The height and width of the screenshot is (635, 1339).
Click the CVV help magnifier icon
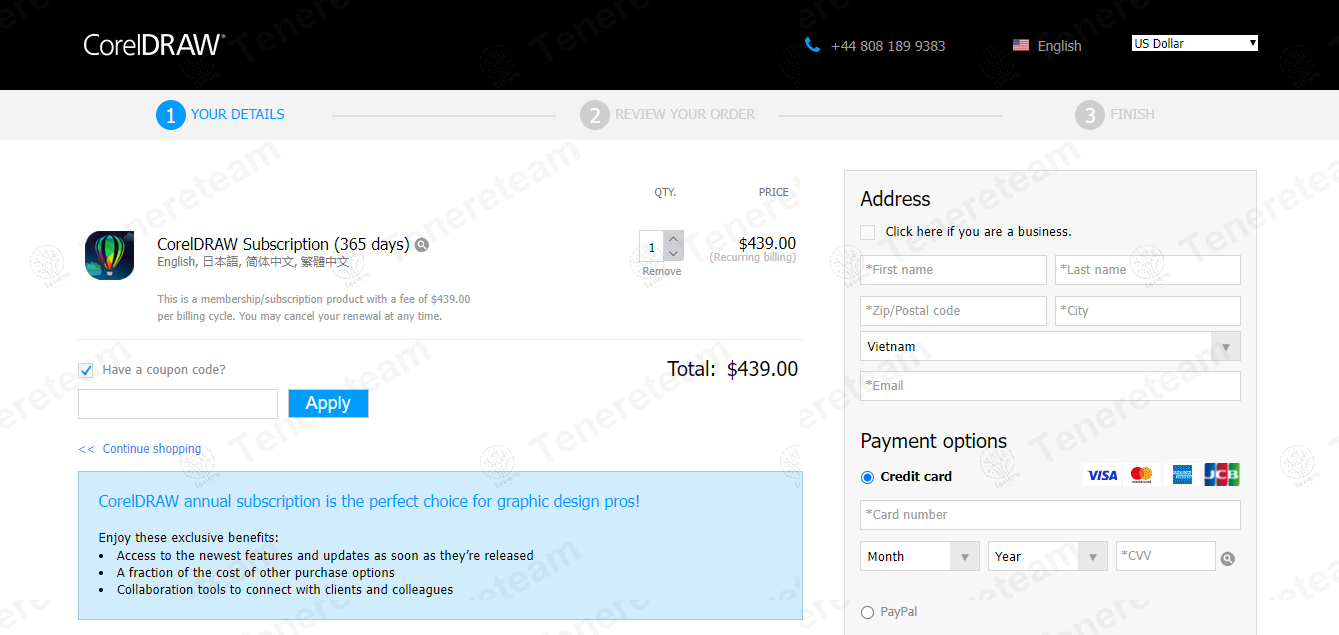[x=1228, y=559]
